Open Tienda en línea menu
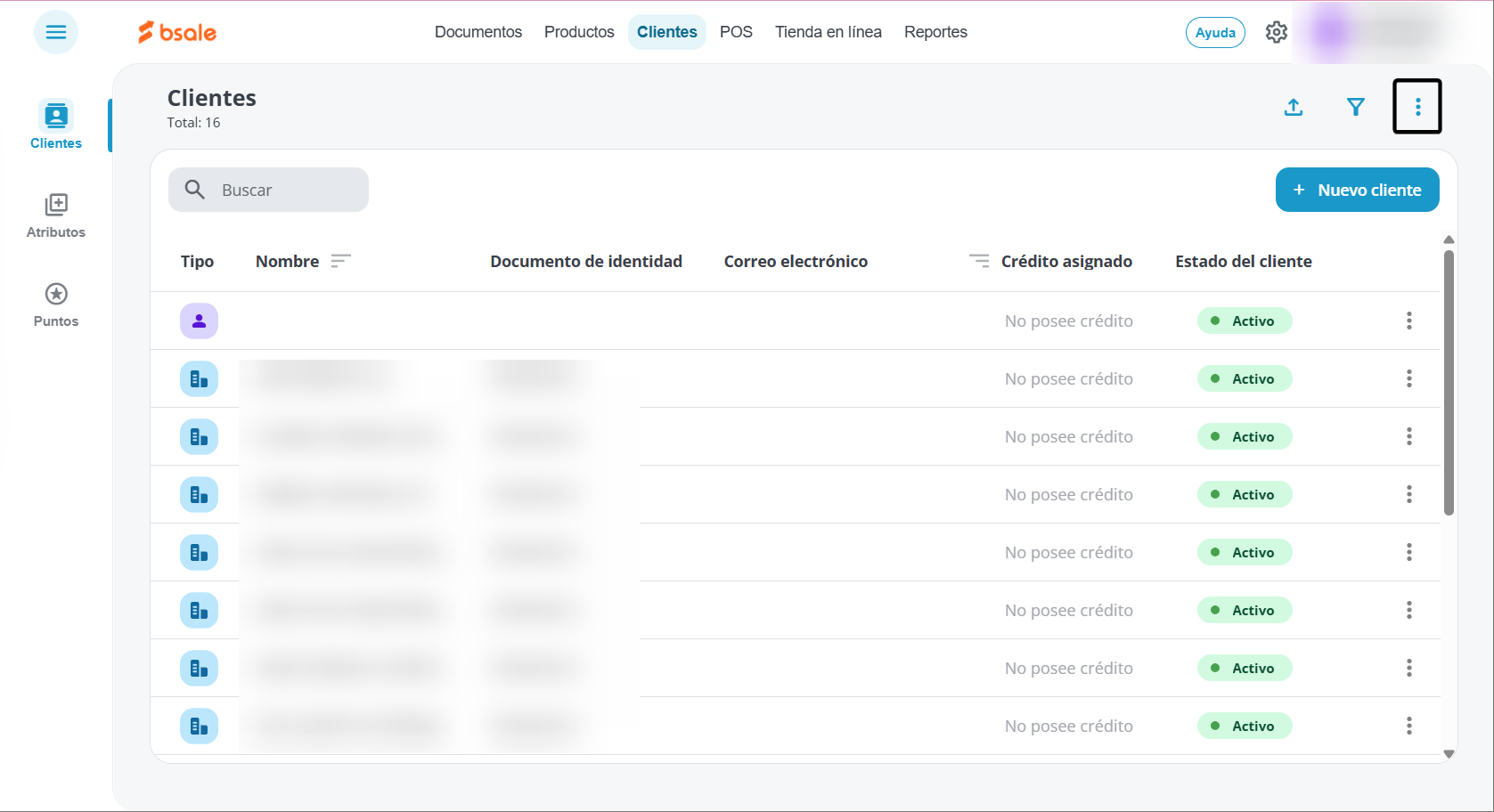 tap(829, 32)
